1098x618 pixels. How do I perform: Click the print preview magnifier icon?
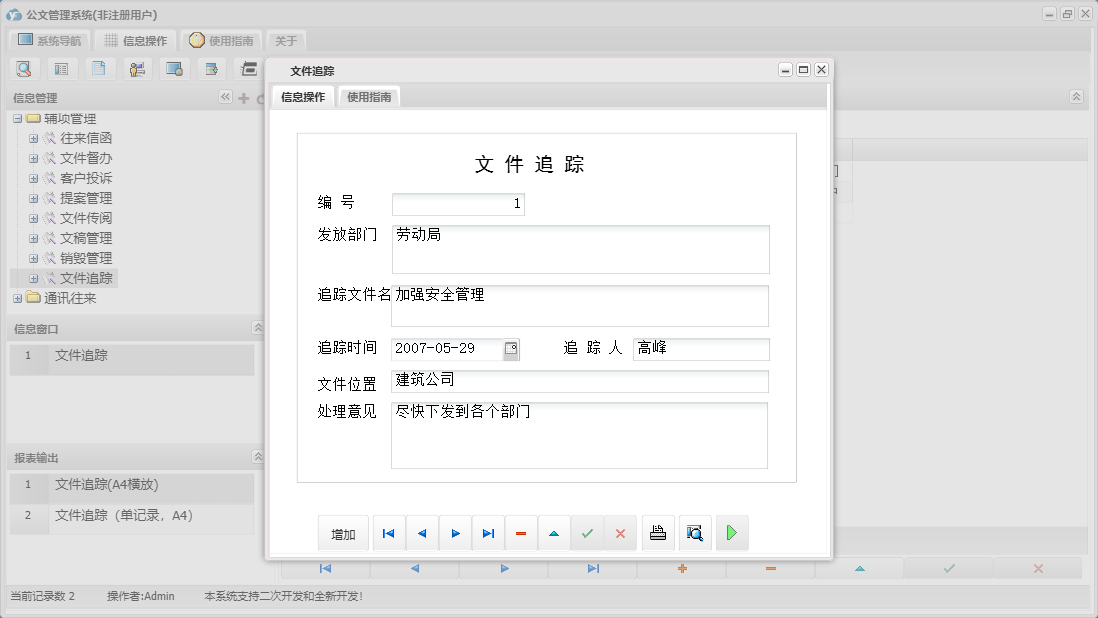click(x=694, y=533)
